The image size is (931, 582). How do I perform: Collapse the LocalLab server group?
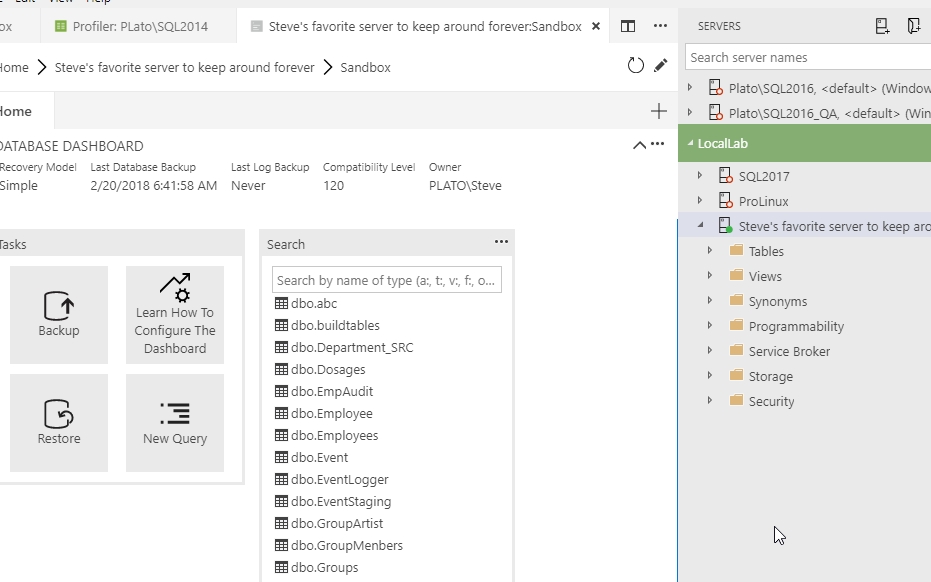[689, 144]
